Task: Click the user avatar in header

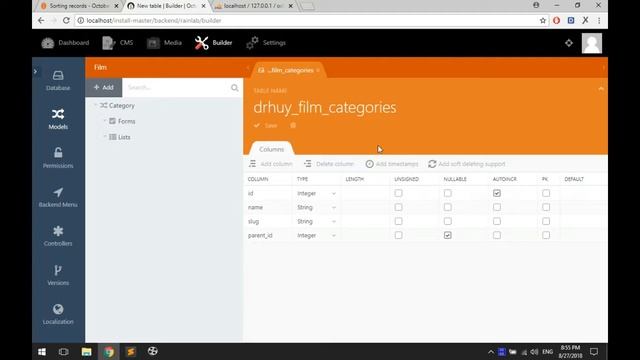Action: coord(592,43)
